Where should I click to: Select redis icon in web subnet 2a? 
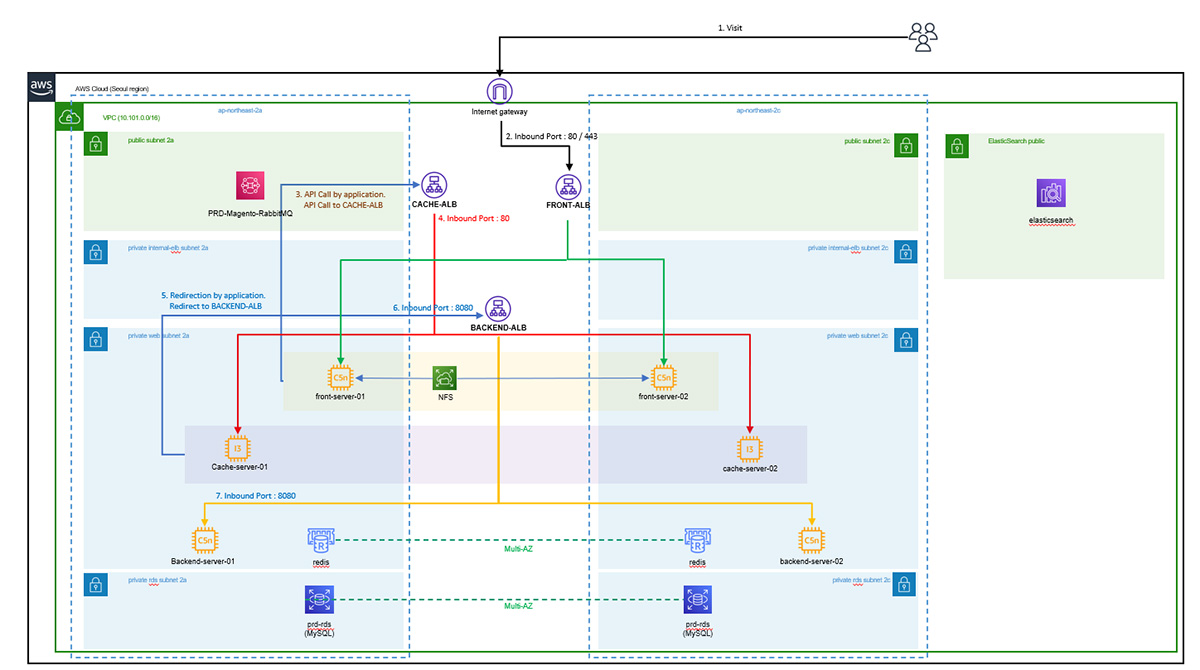pyautogui.click(x=319, y=541)
